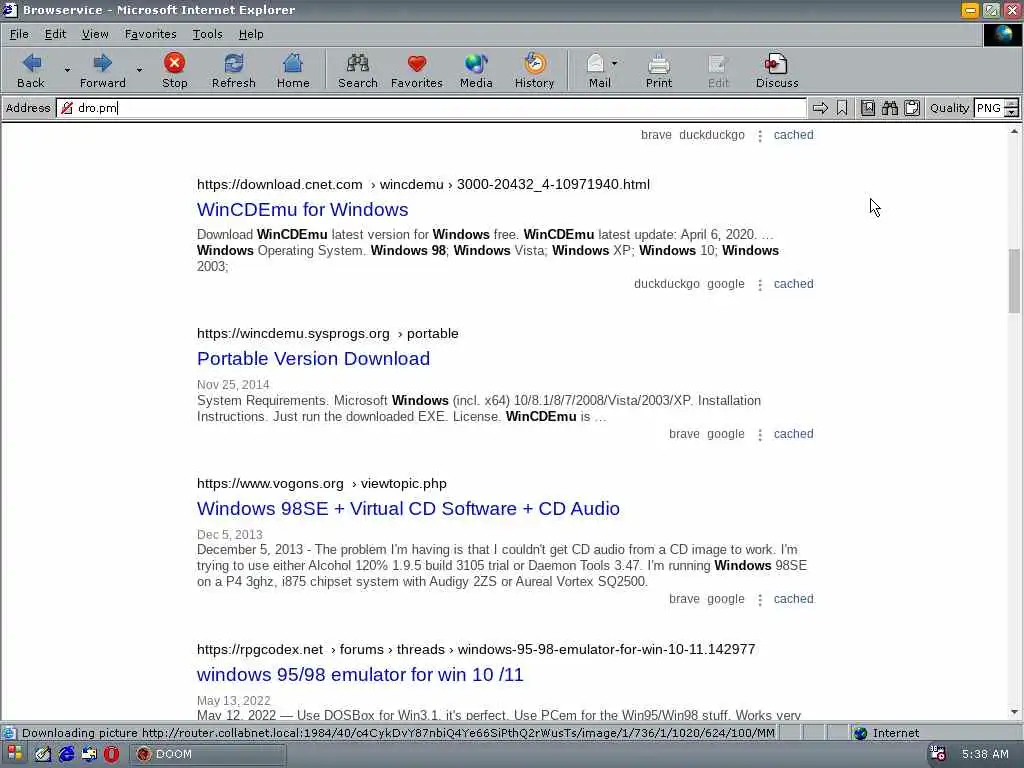The width and height of the screenshot is (1024, 768).
Task: Click the 5:38 AM taskbar clock
Action: [985, 754]
